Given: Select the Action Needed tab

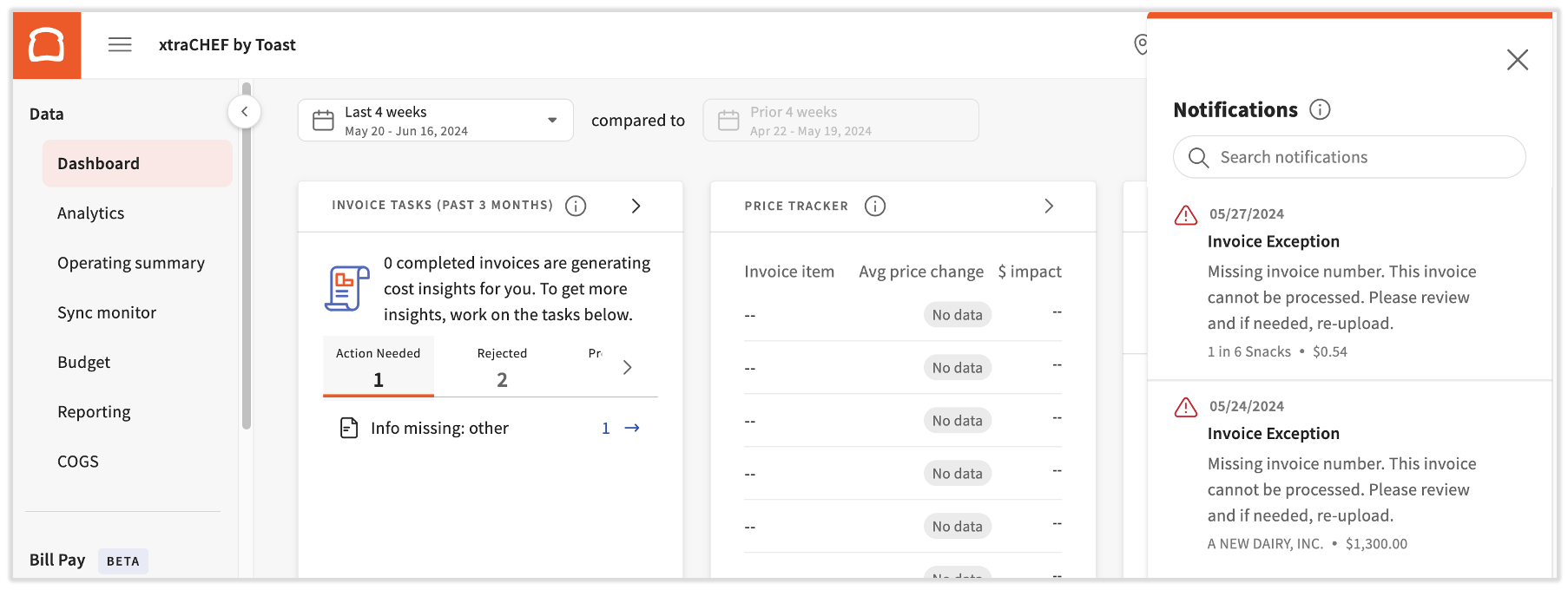Looking at the screenshot, I should coord(379,367).
